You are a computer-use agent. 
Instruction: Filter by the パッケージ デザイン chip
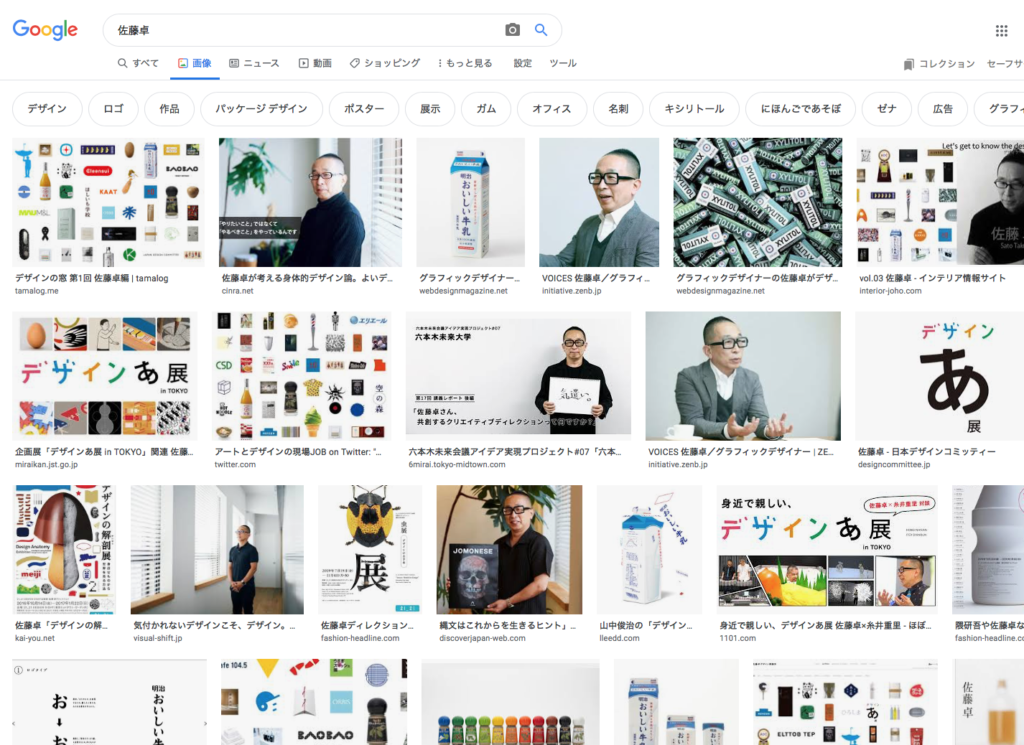(261, 109)
